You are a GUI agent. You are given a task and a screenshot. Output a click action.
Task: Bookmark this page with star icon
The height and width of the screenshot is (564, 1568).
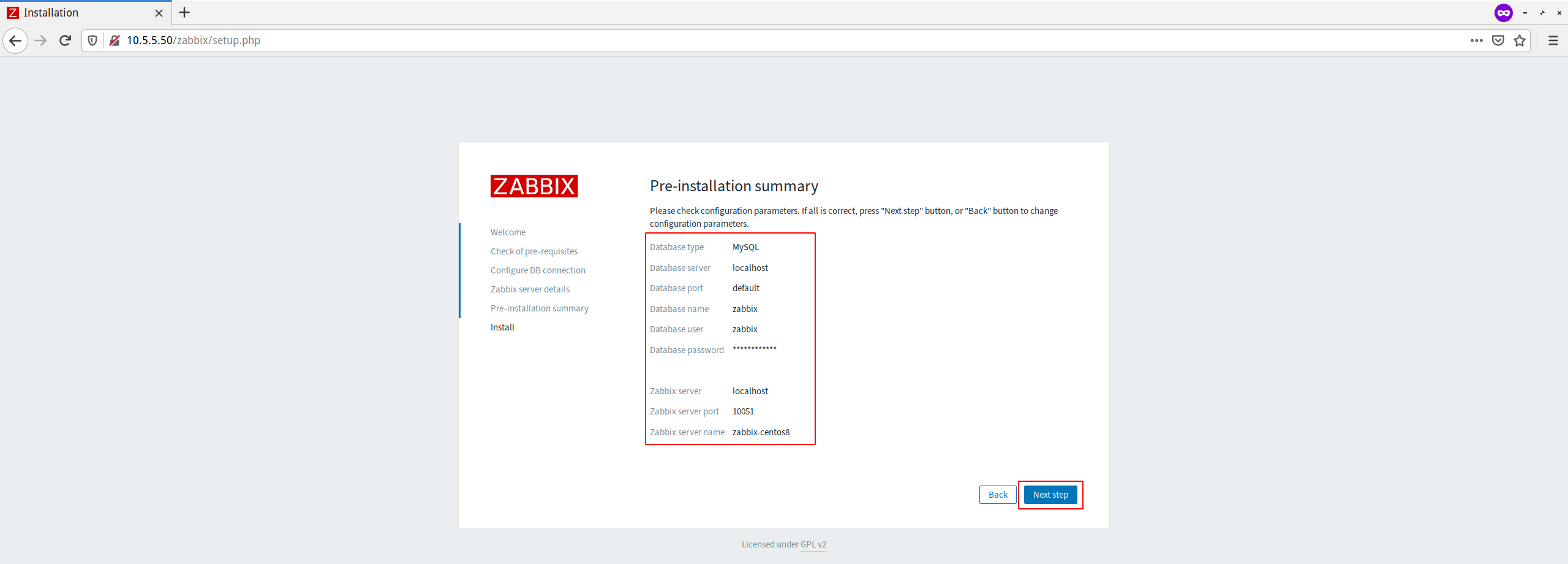click(1520, 40)
